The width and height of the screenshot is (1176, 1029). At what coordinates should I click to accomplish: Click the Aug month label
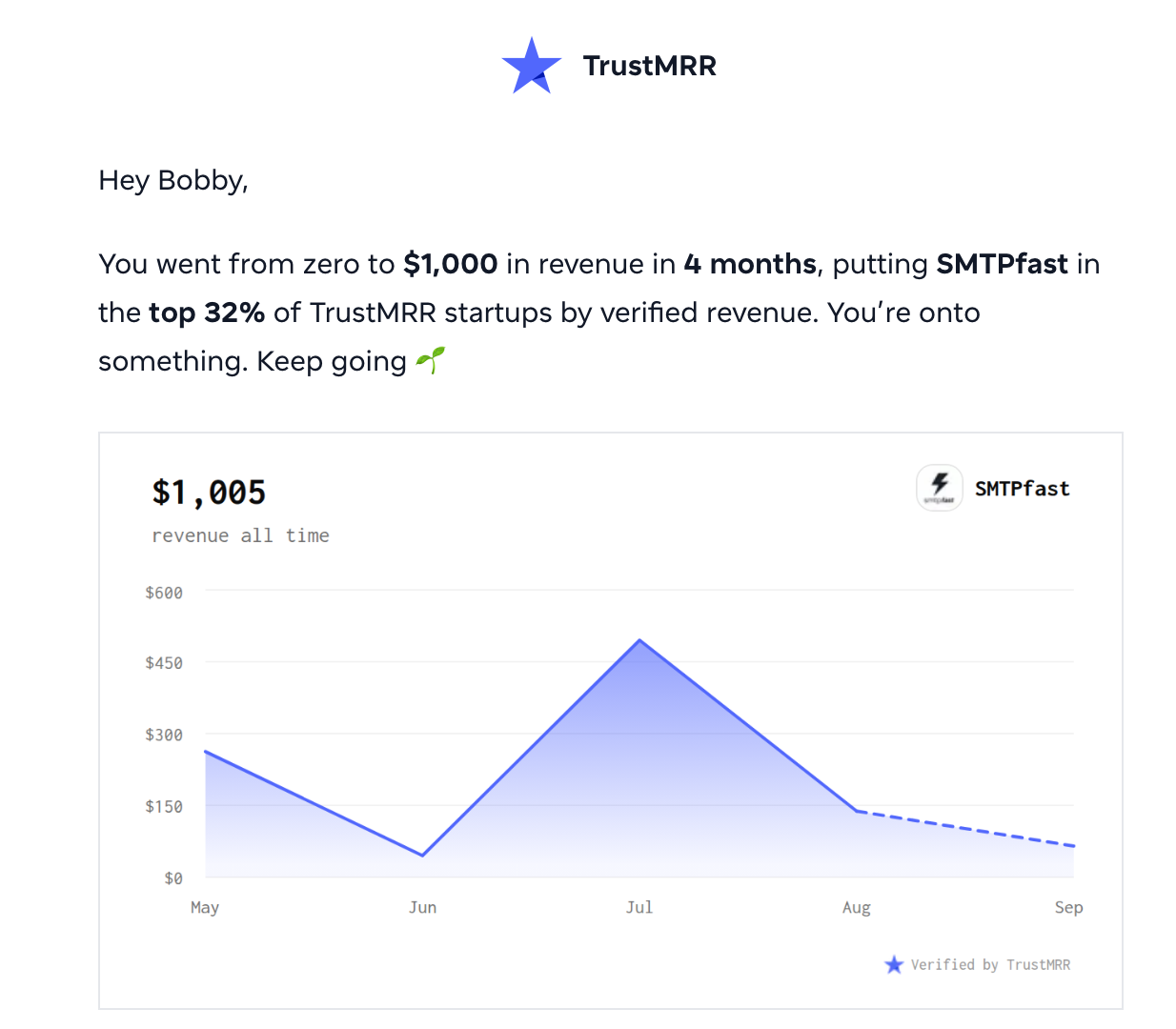pos(857,908)
